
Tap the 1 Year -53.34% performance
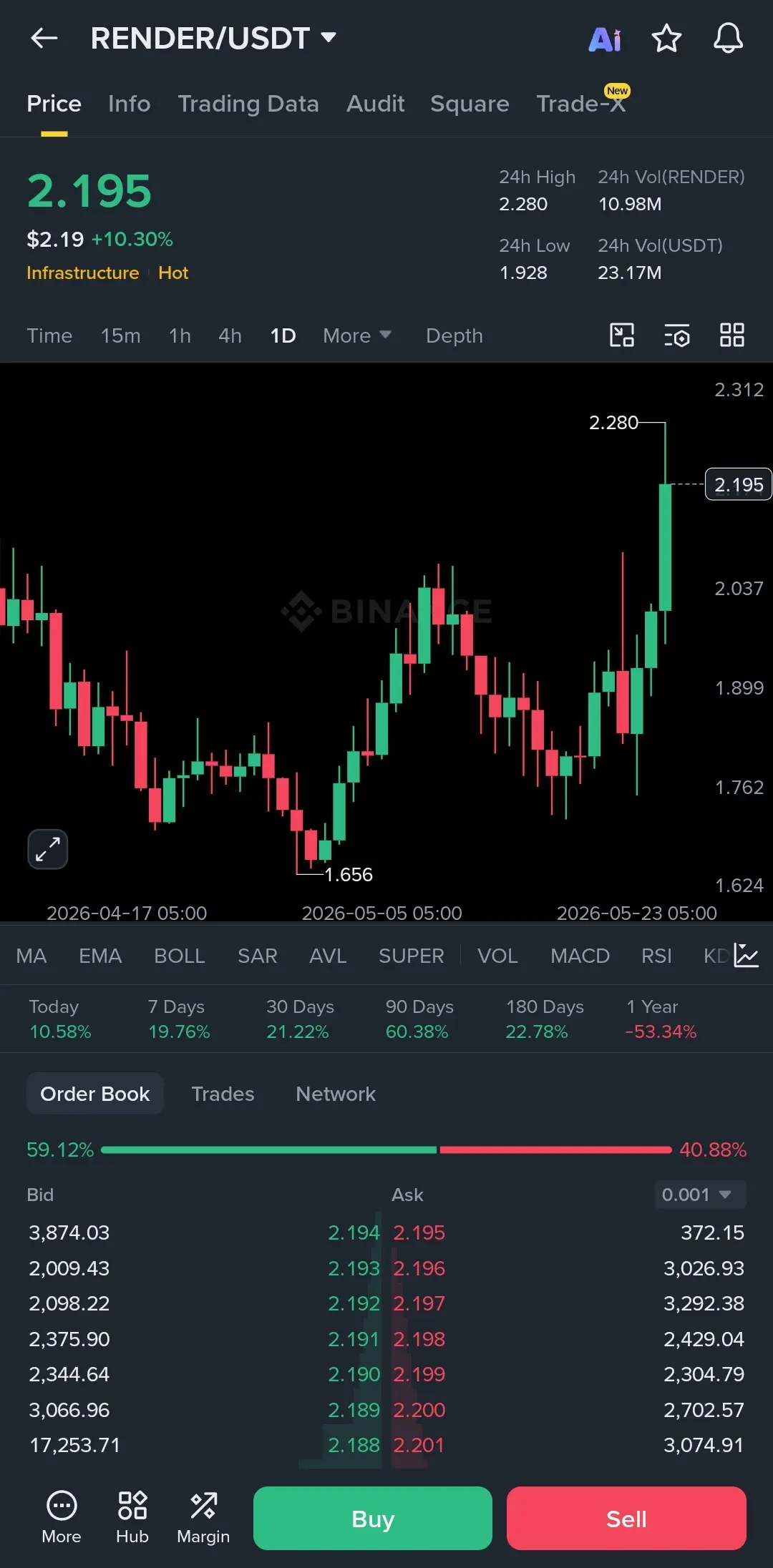coord(661,1019)
